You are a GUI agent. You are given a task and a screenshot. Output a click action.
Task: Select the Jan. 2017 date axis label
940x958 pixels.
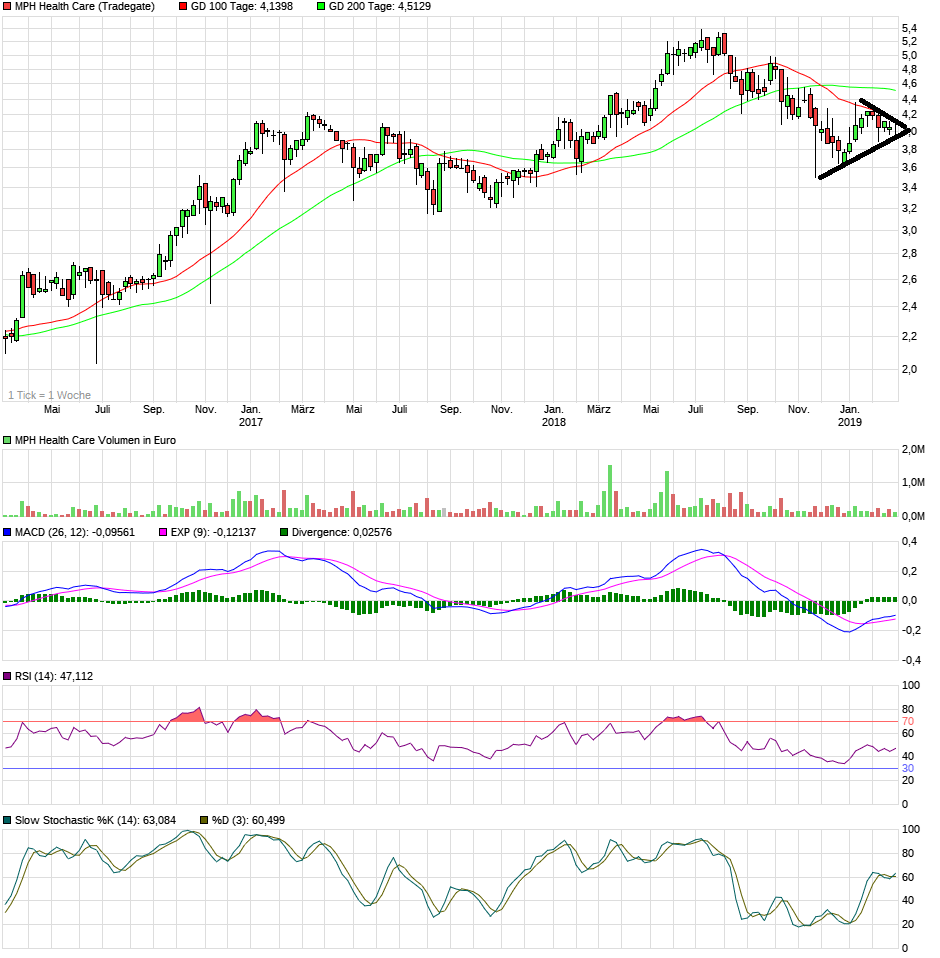tap(250, 415)
